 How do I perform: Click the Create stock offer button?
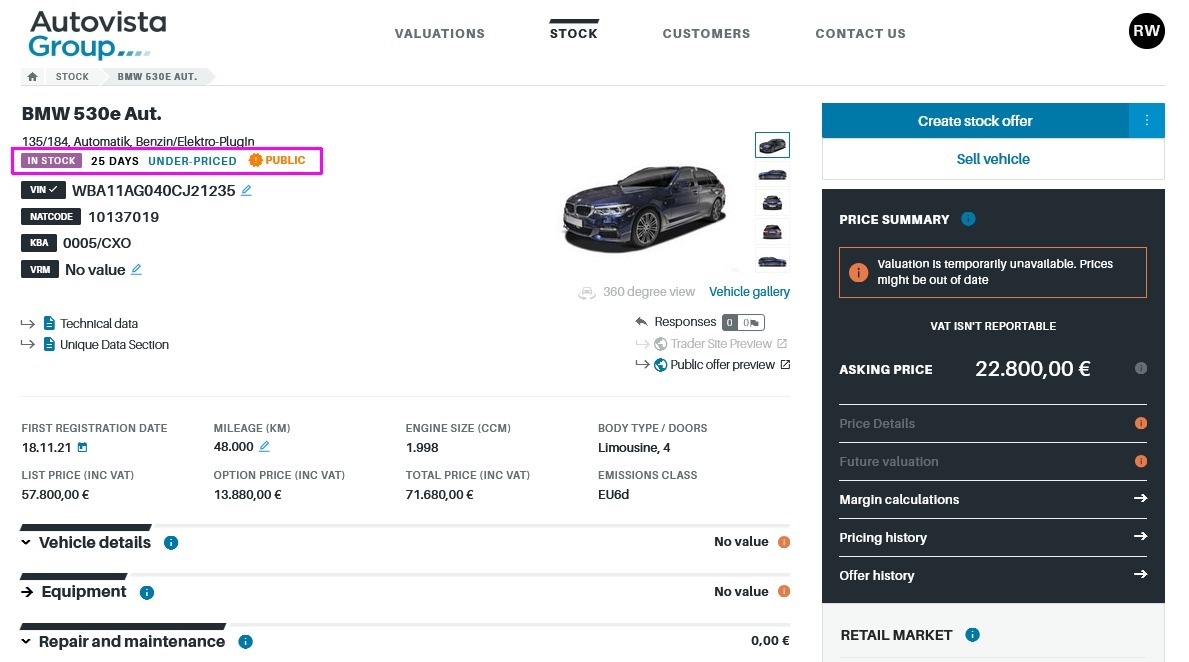[975, 121]
